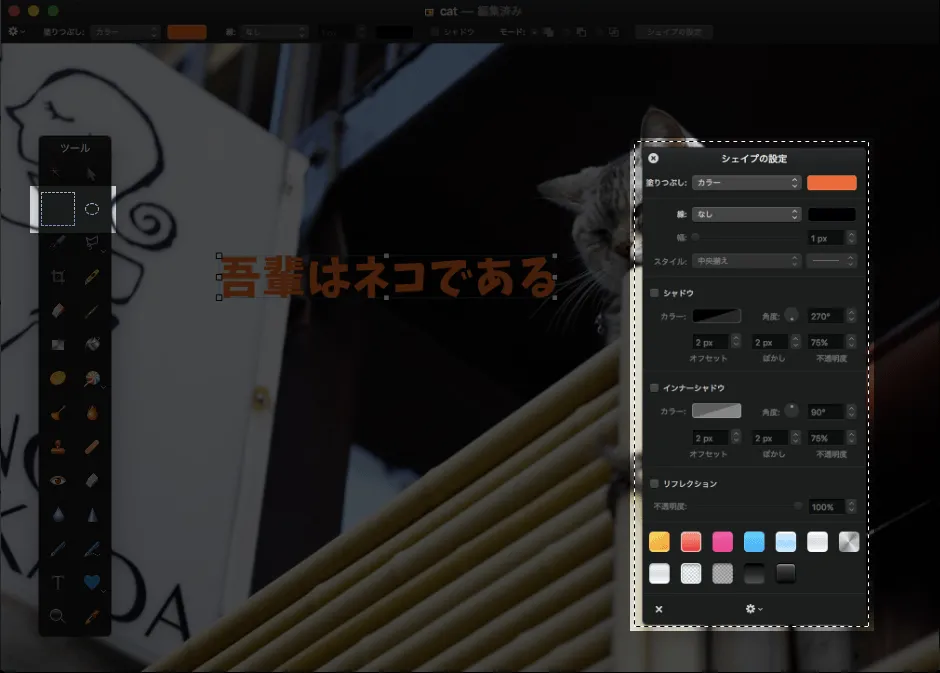
Task: Open the スタイル 中央揃え dropdown
Action: click(746, 261)
